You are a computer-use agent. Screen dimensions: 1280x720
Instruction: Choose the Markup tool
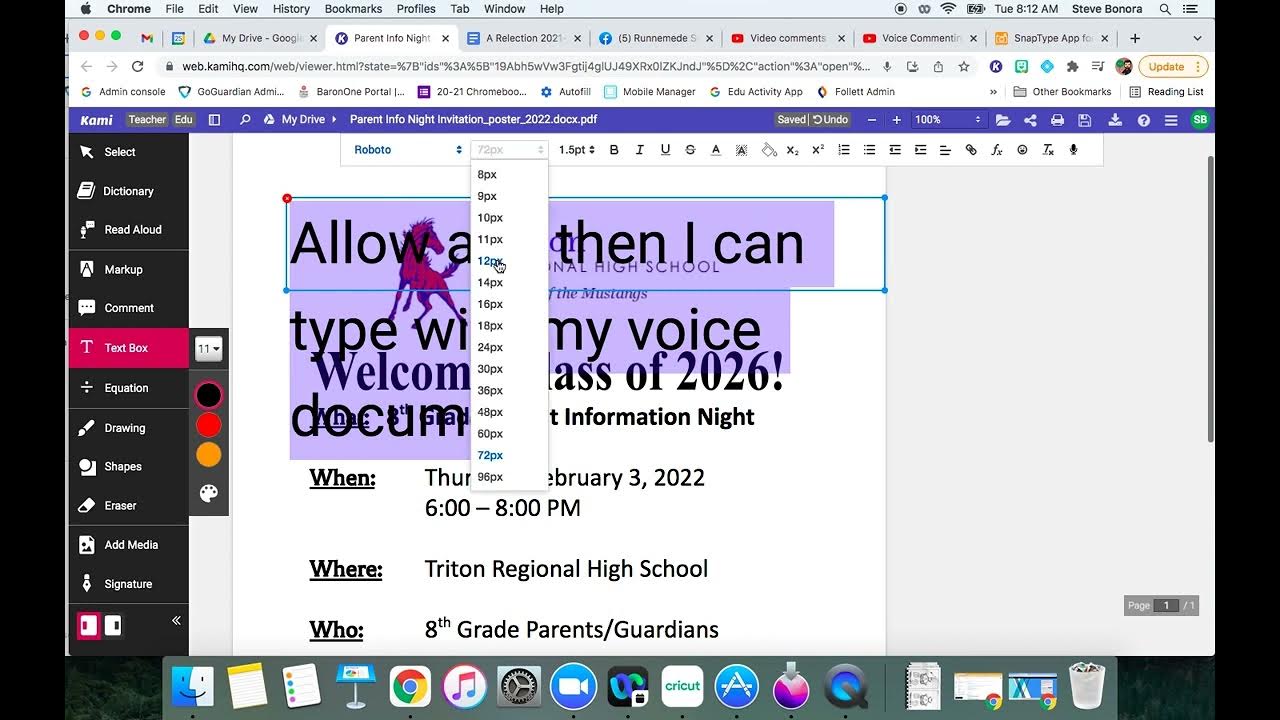tap(128, 269)
